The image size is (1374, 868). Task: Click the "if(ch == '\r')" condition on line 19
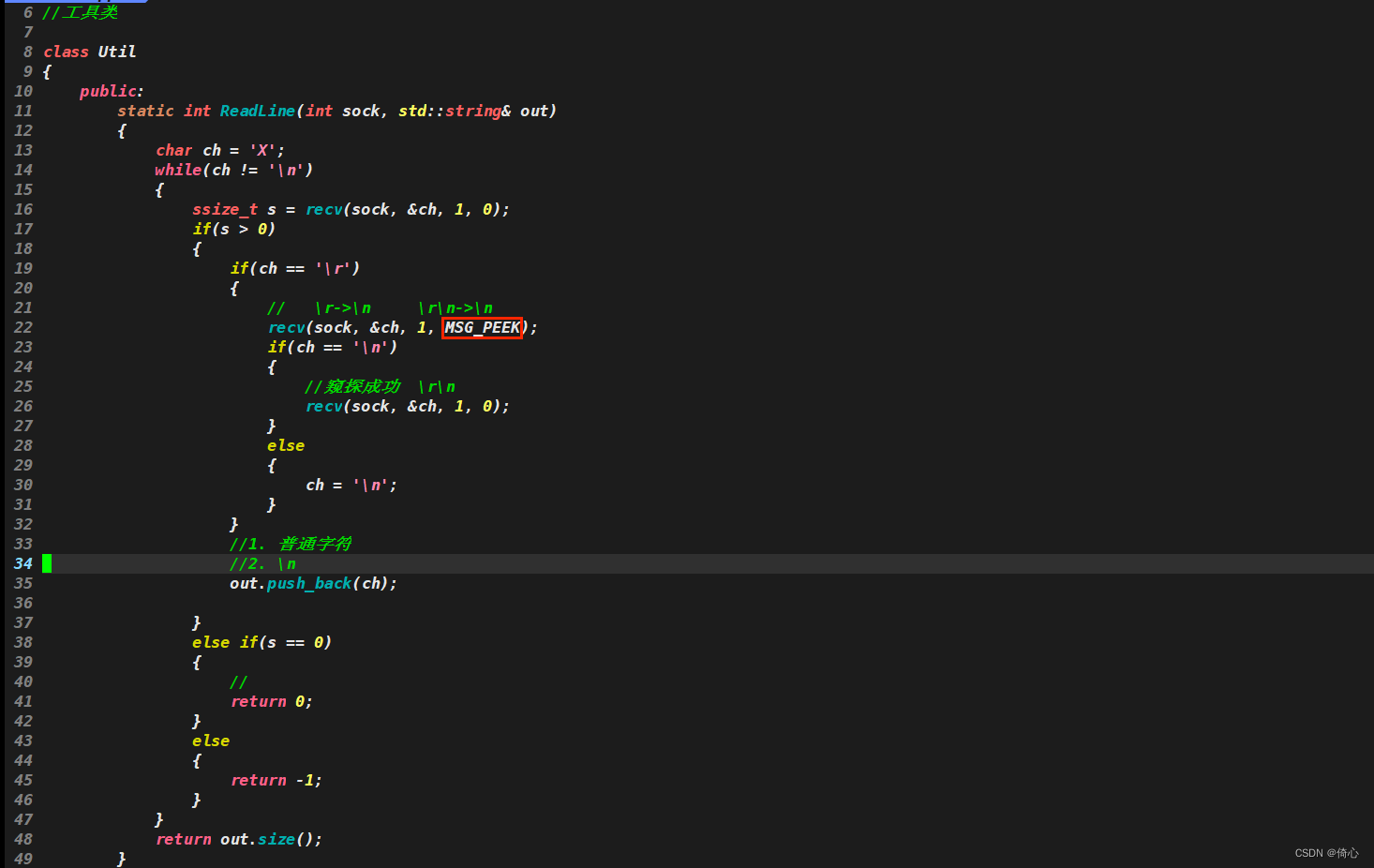tap(295, 268)
